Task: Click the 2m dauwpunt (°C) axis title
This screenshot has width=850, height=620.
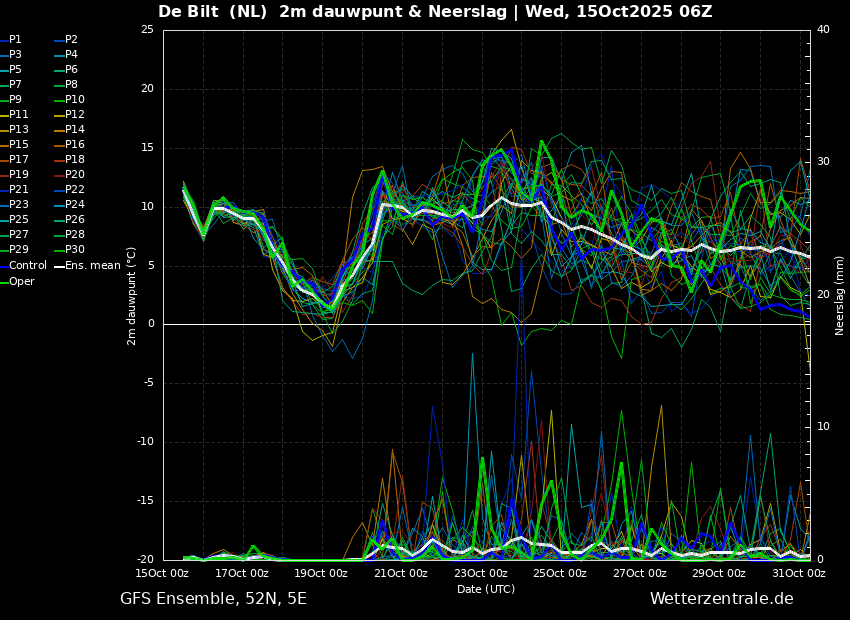Action: click(131, 296)
